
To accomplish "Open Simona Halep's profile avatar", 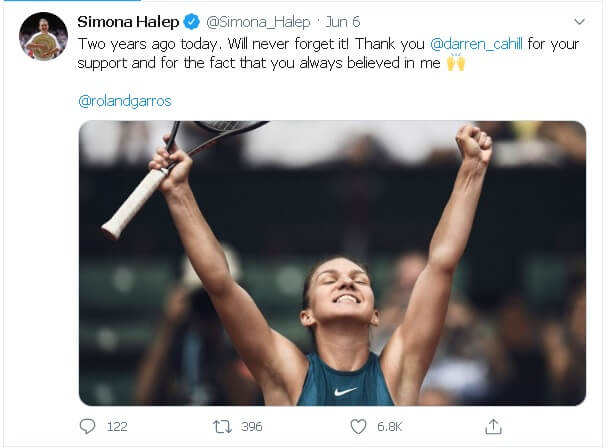I will click(x=43, y=36).
